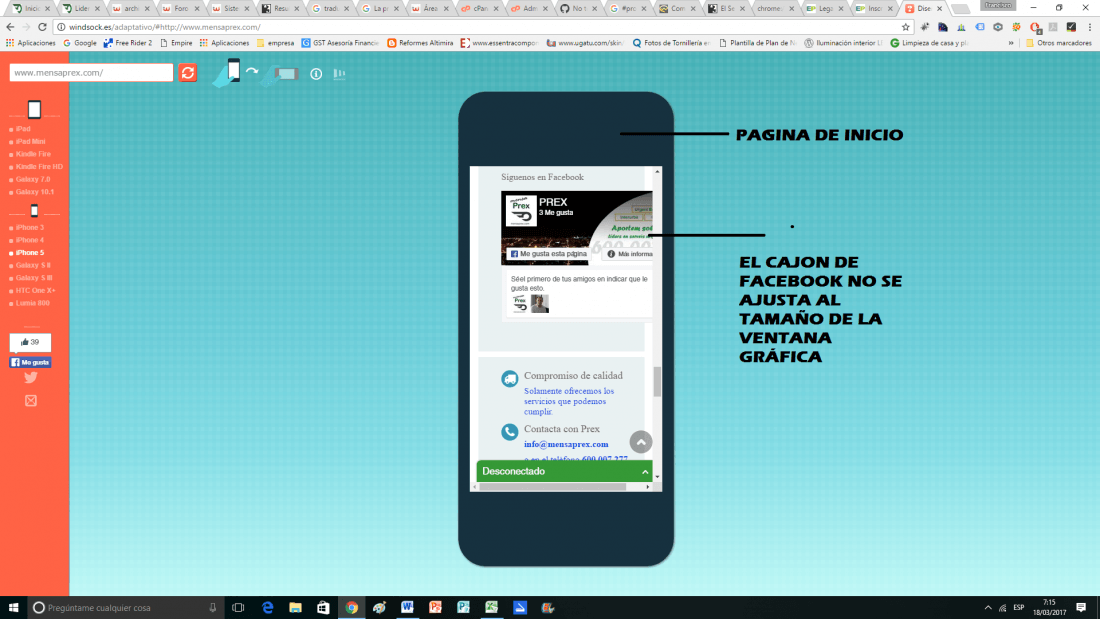Share via email envelope icon

pos(31,401)
